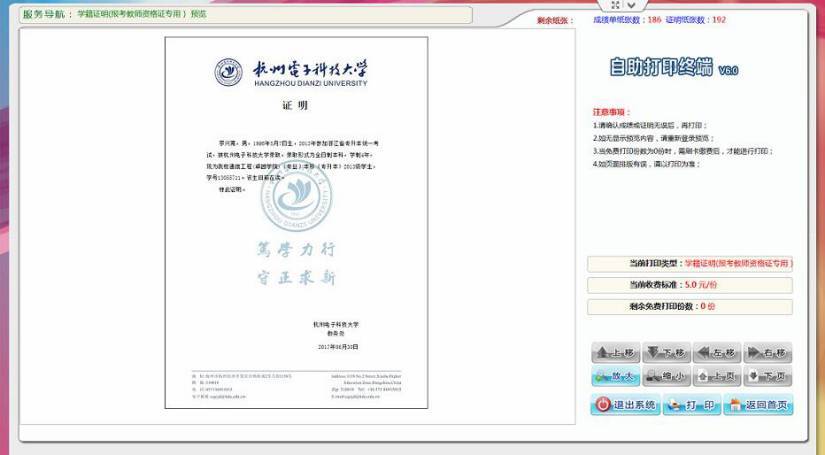Click the fullscreen expand icon at top

615,5
